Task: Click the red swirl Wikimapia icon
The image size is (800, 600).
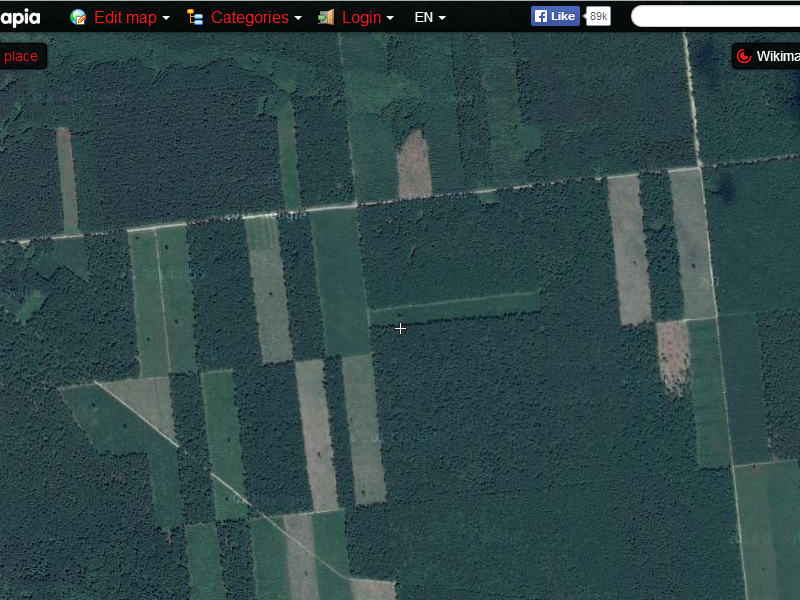Action: (744, 56)
